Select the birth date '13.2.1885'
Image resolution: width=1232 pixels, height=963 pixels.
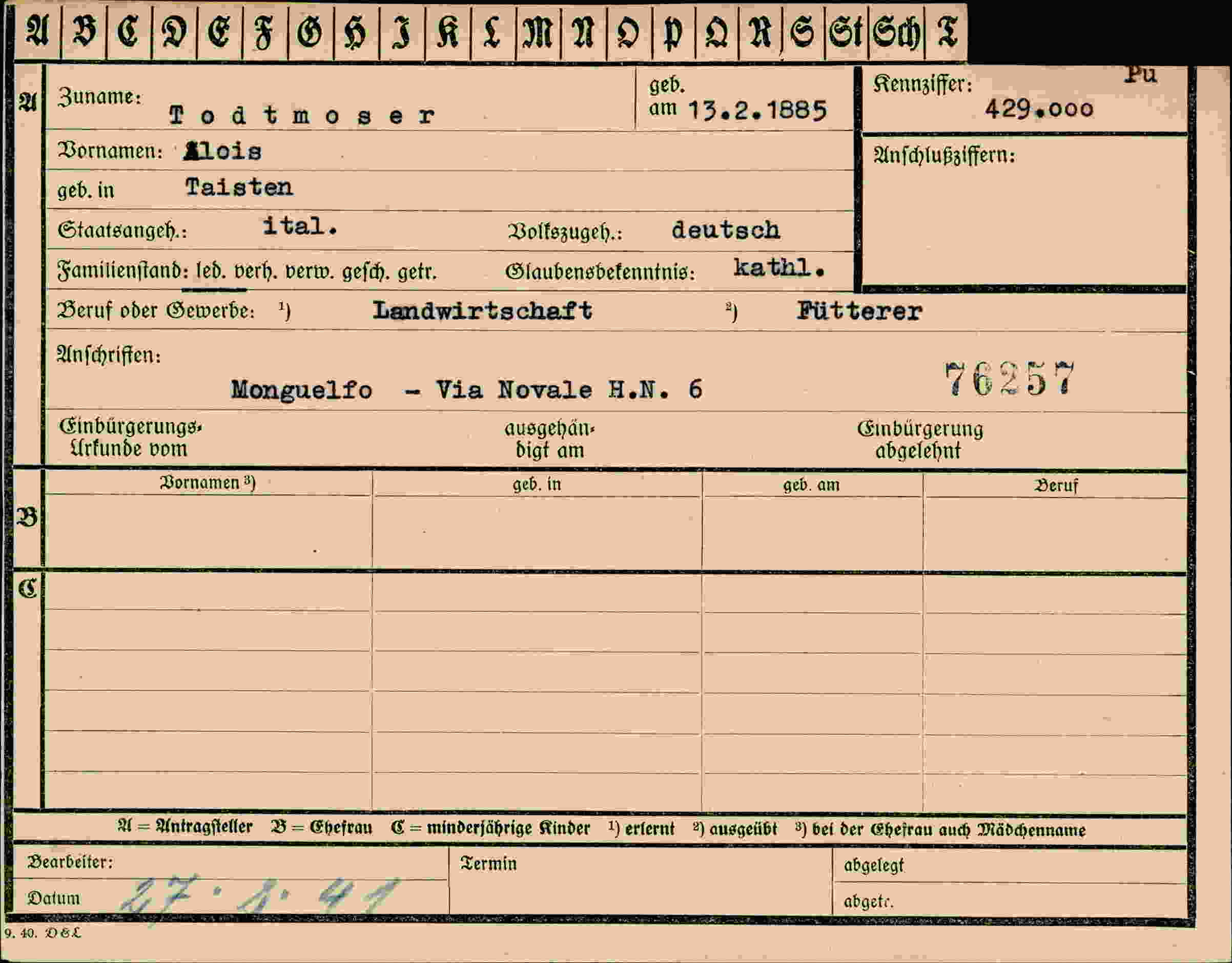coord(757,110)
